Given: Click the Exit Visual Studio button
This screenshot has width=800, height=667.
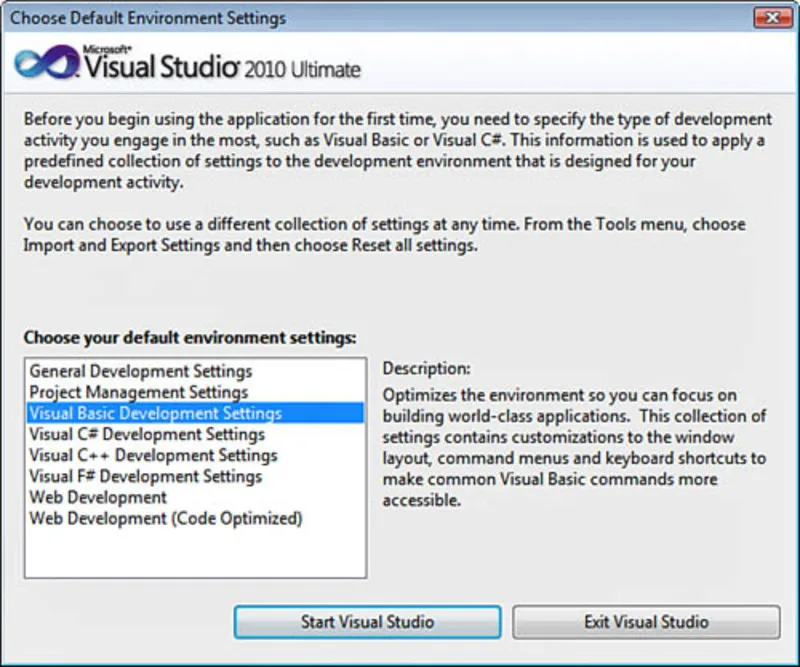Looking at the screenshot, I should (x=646, y=622).
